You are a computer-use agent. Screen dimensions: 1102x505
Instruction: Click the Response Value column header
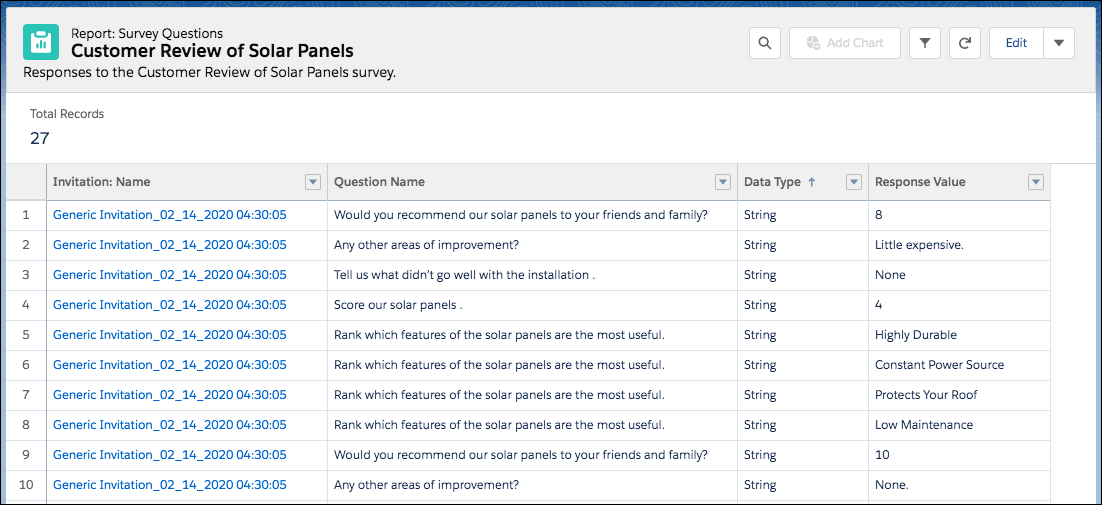coord(959,182)
